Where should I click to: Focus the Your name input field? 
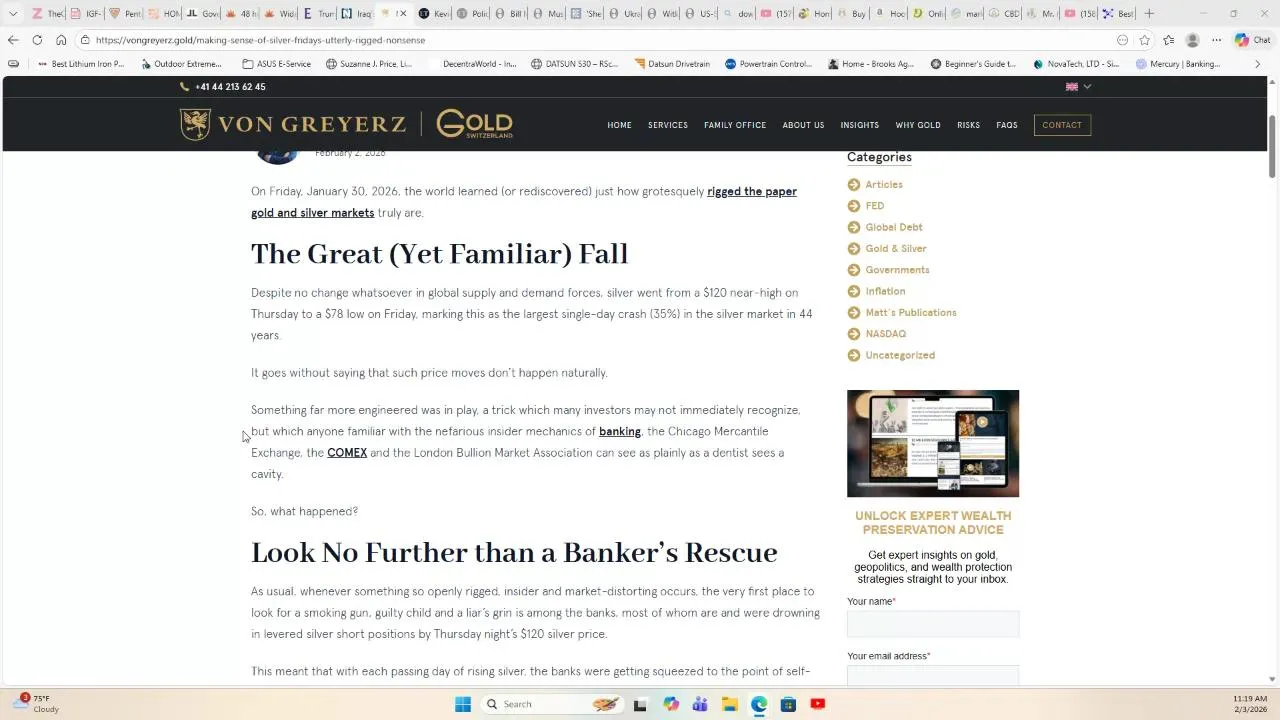point(933,624)
